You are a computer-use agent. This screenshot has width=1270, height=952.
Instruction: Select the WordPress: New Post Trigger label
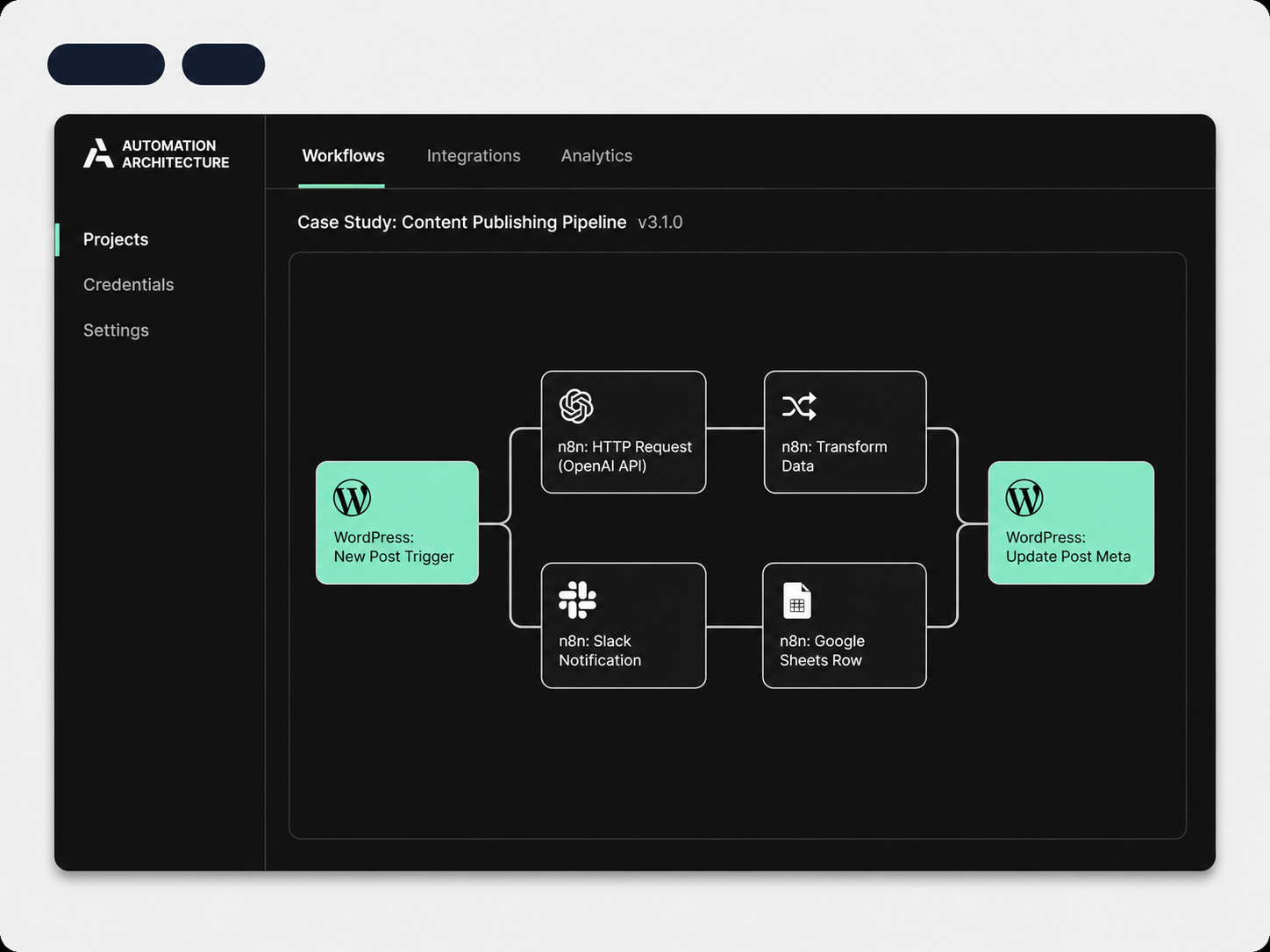click(394, 547)
